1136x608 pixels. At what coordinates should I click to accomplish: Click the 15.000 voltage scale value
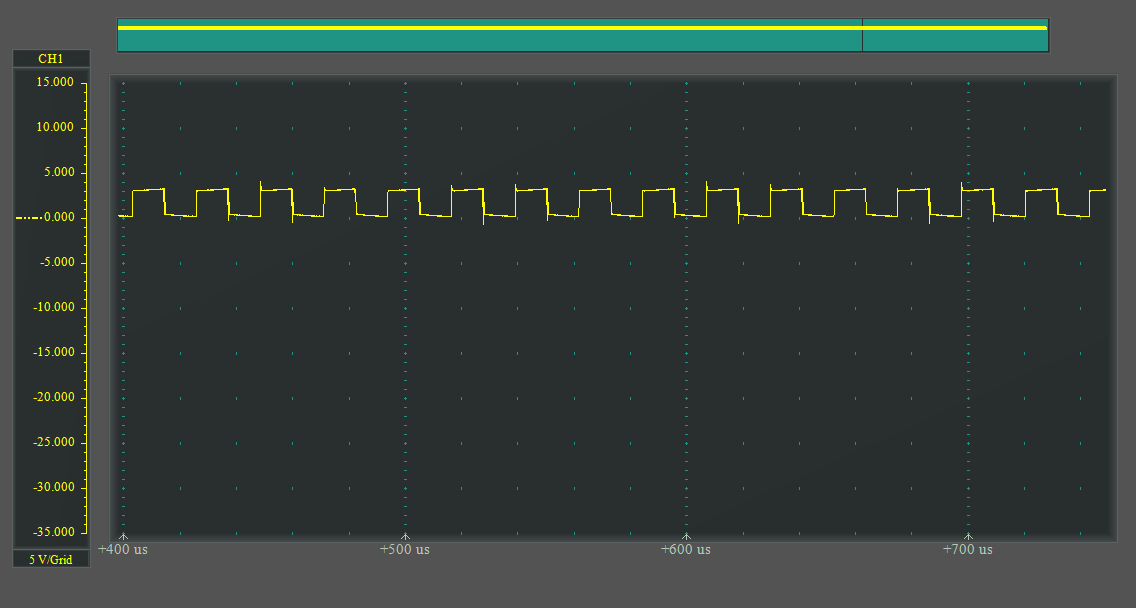55,82
